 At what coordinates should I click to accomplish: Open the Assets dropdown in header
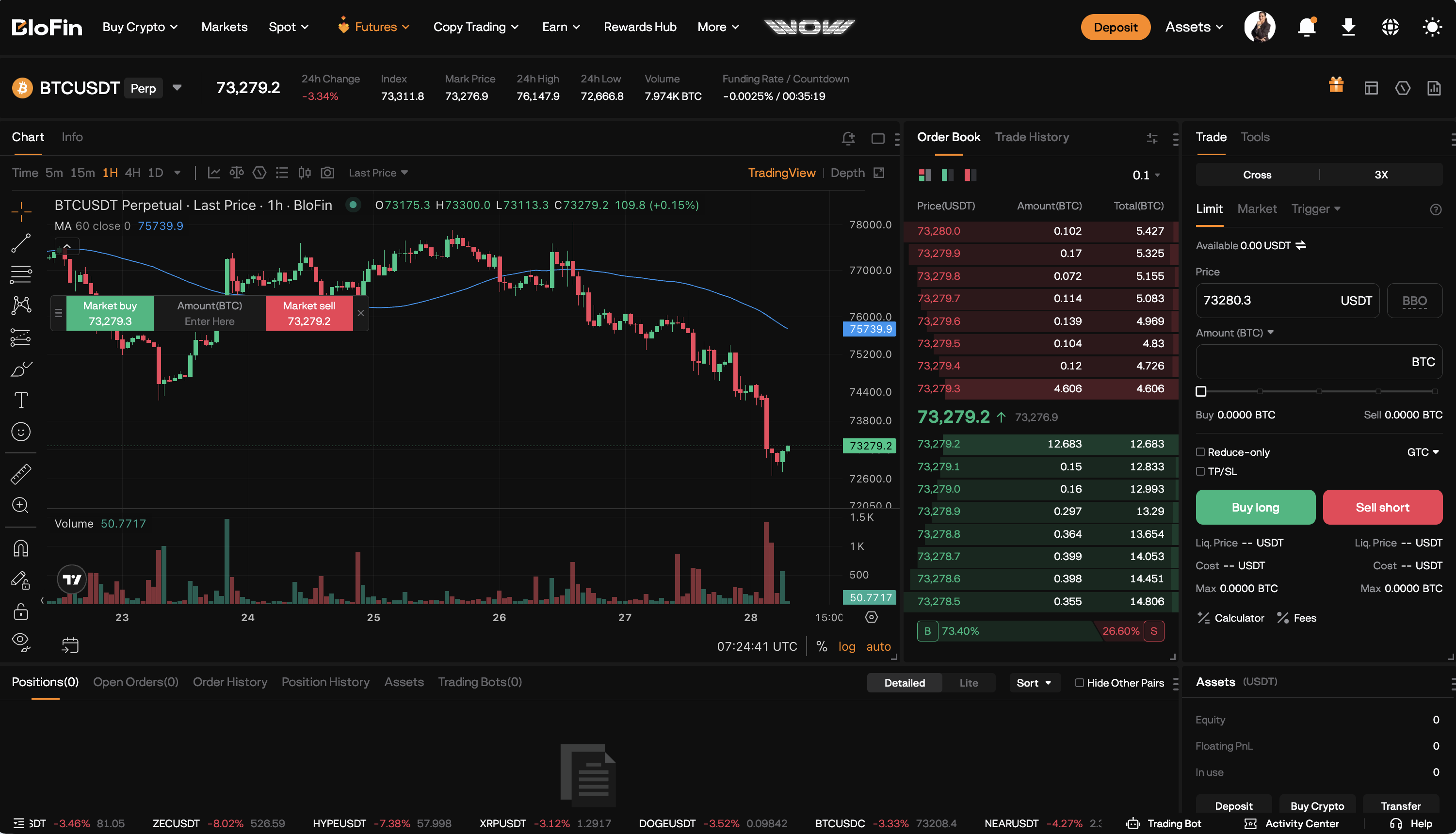click(1194, 27)
